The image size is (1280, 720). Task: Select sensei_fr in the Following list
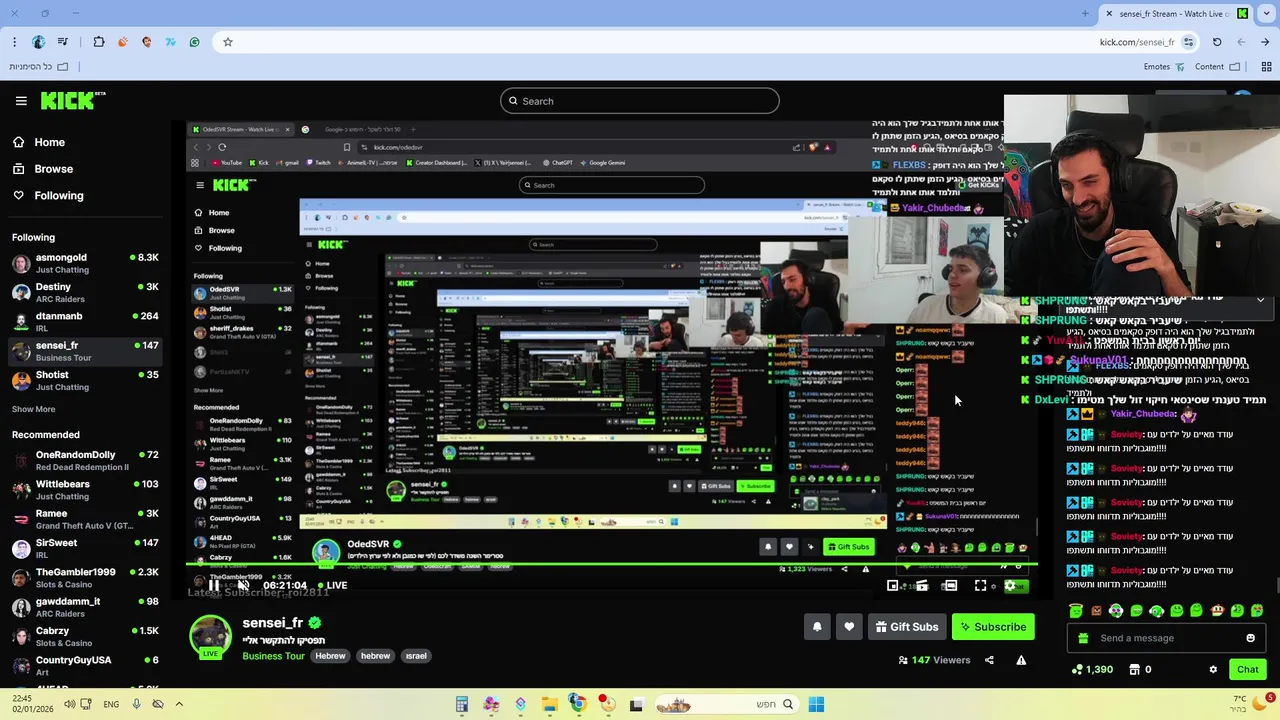pyautogui.click(x=85, y=351)
